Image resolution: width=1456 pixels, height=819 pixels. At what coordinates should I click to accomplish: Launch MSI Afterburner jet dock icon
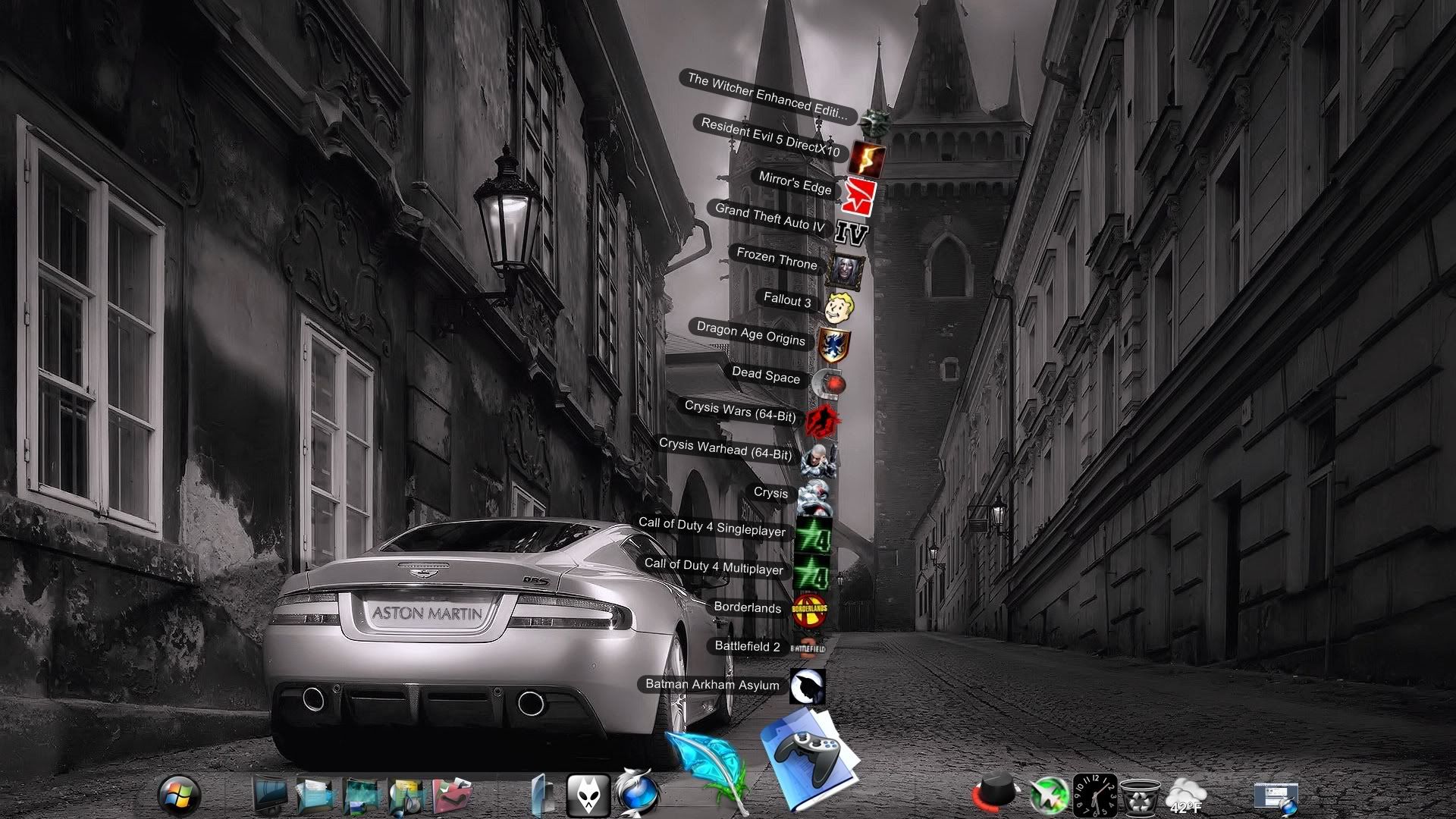click(x=1049, y=796)
